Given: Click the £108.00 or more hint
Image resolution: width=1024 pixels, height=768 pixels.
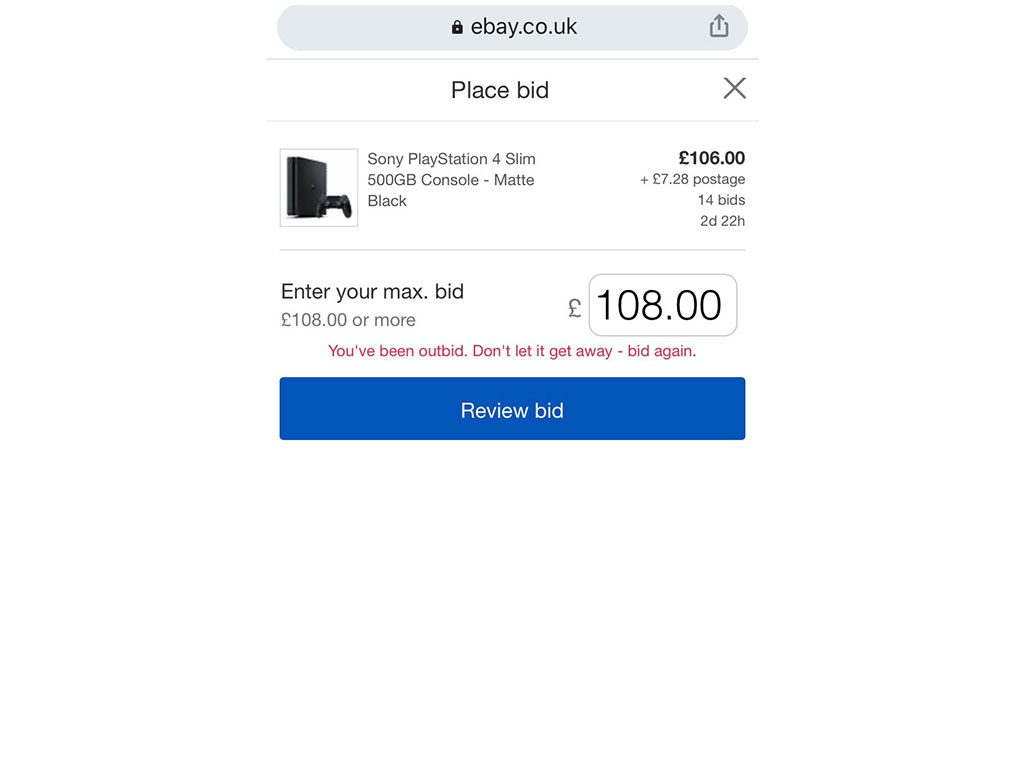Looking at the screenshot, I should pyautogui.click(x=348, y=320).
